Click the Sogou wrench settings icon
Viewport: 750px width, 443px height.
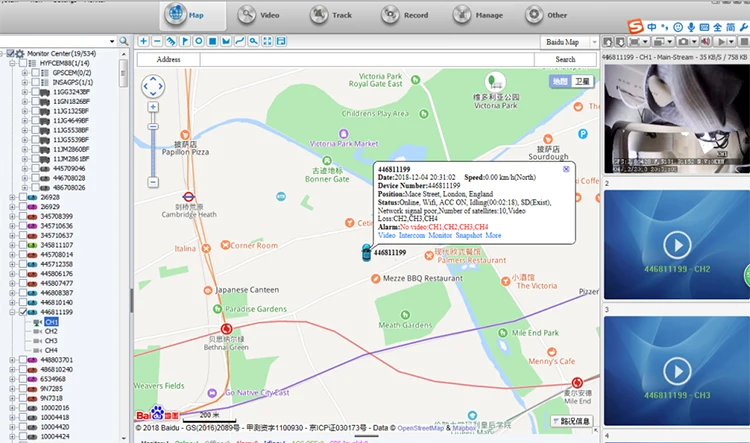click(744, 27)
